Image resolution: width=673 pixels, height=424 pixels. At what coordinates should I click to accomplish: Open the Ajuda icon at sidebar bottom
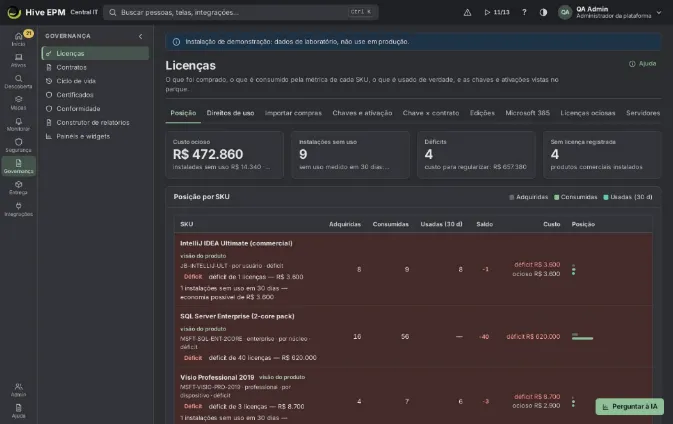18,411
